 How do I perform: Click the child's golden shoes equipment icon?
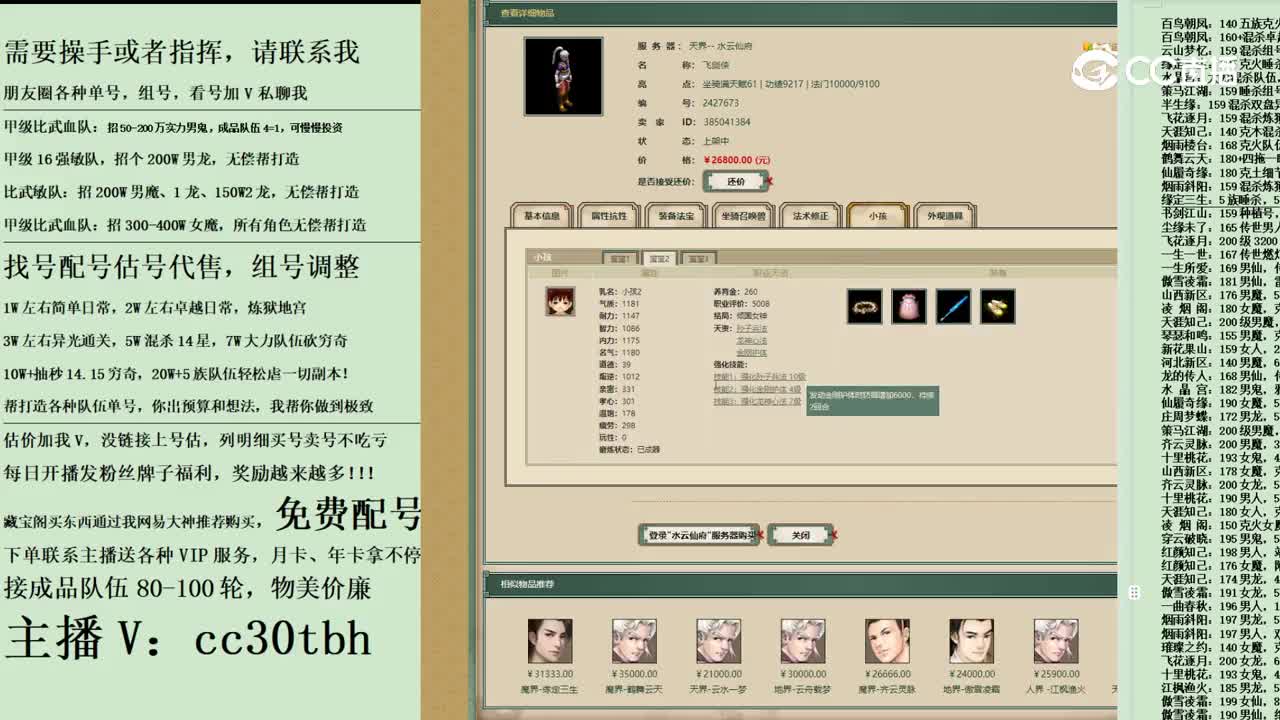(997, 306)
